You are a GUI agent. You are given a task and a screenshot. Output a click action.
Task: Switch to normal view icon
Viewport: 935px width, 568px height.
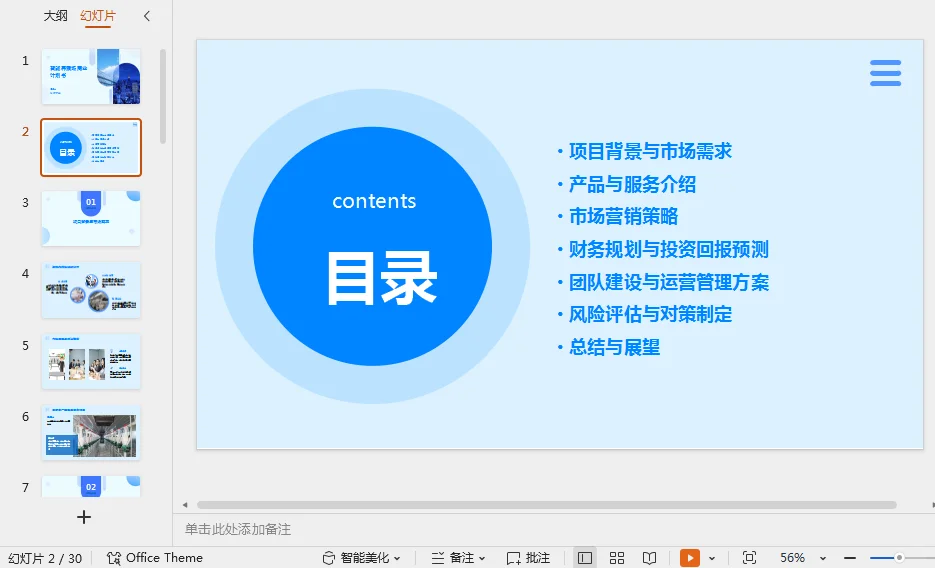(585, 558)
